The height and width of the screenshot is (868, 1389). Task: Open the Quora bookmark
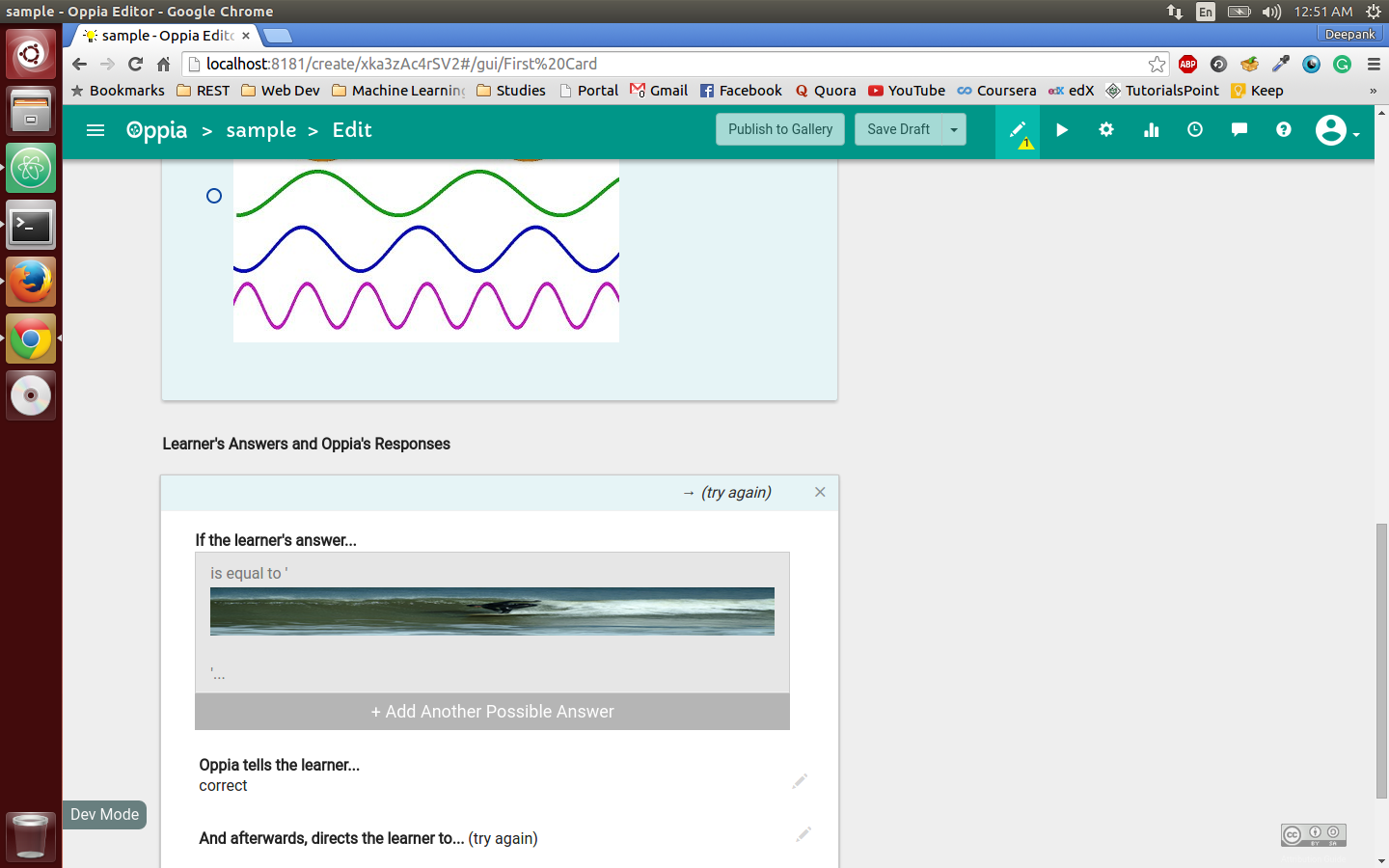tap(826, 91)
